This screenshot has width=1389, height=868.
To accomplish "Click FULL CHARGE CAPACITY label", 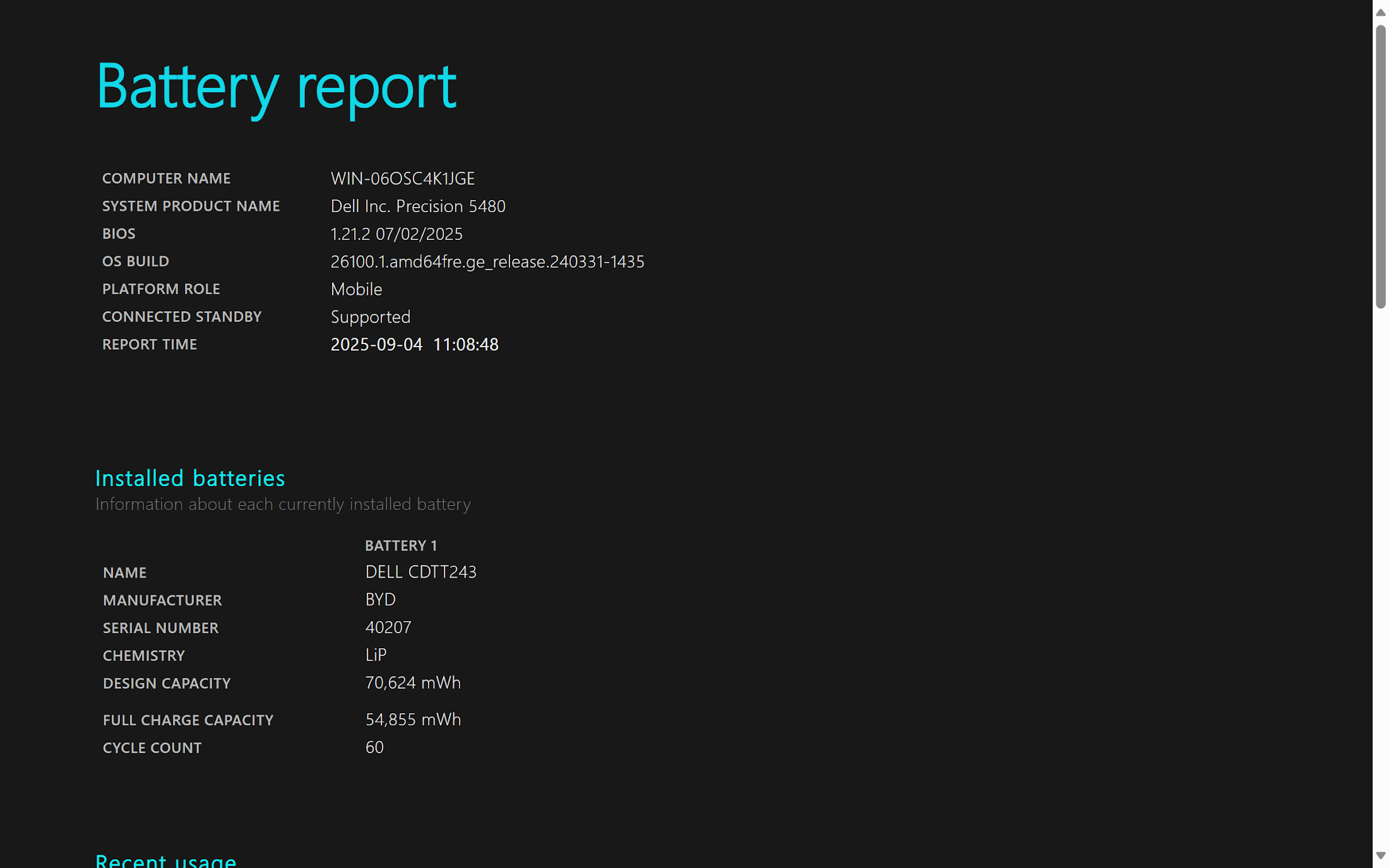I will pos(188,721).
